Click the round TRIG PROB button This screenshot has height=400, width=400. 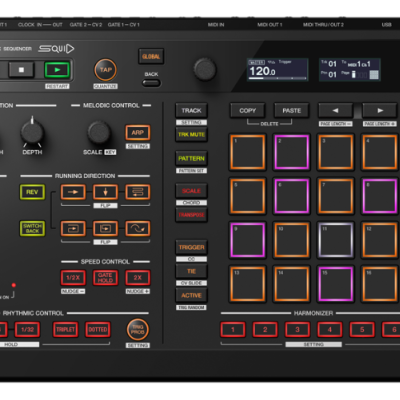pyautogui.click(x=138, y=330)
